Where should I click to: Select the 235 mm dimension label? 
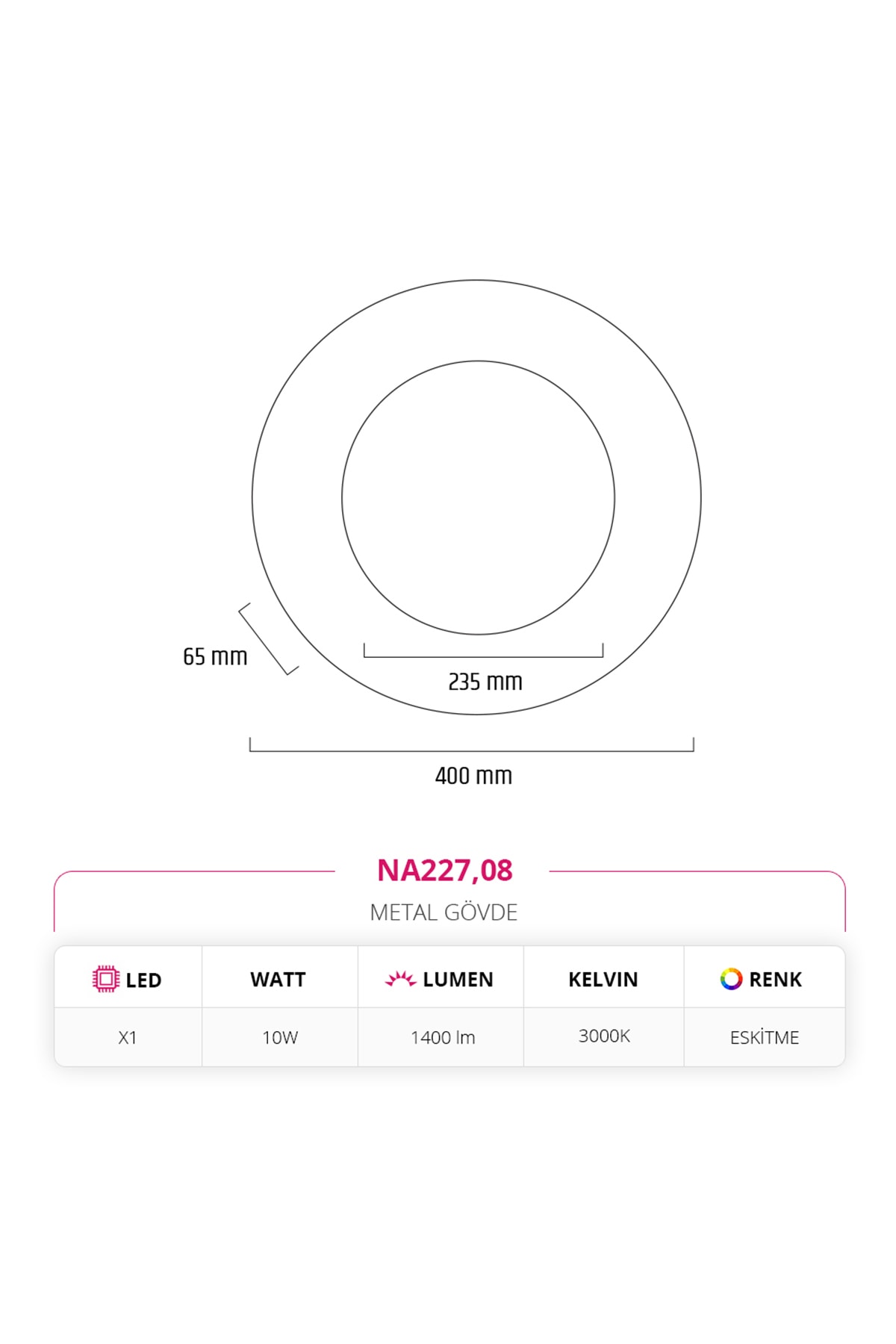coord(485,682)
